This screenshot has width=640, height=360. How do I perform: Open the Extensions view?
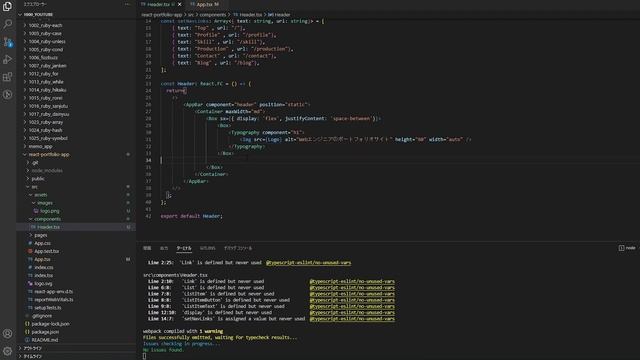[x=7, y=77]
